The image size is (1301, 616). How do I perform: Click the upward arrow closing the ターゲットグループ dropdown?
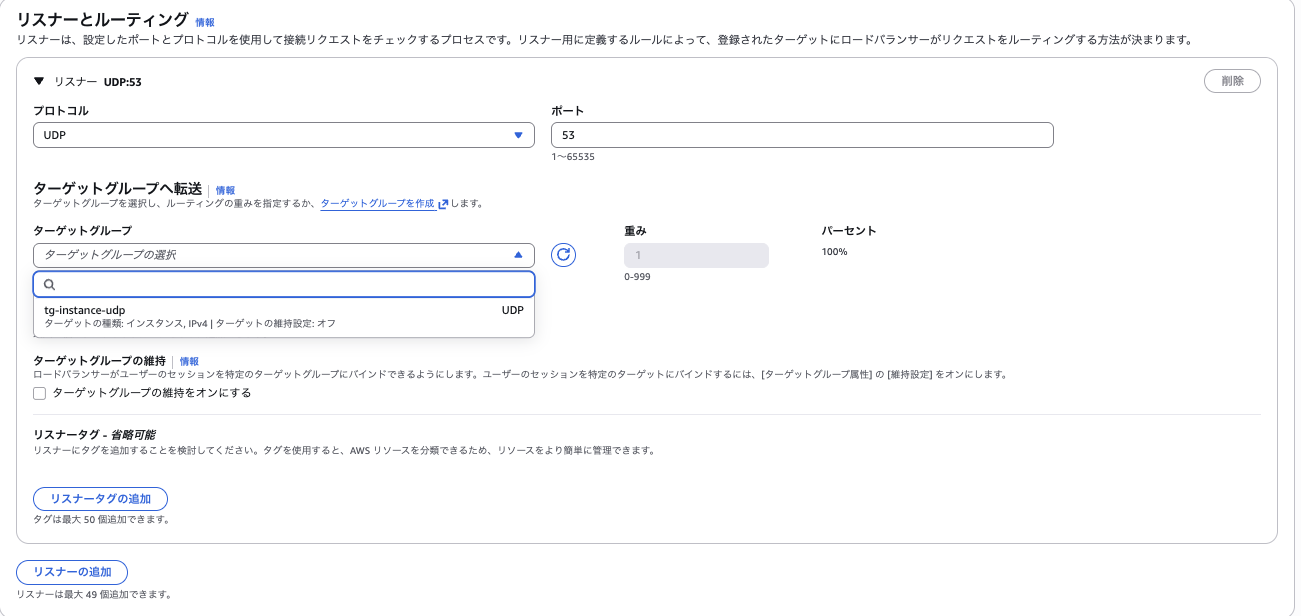coord(519,255)
